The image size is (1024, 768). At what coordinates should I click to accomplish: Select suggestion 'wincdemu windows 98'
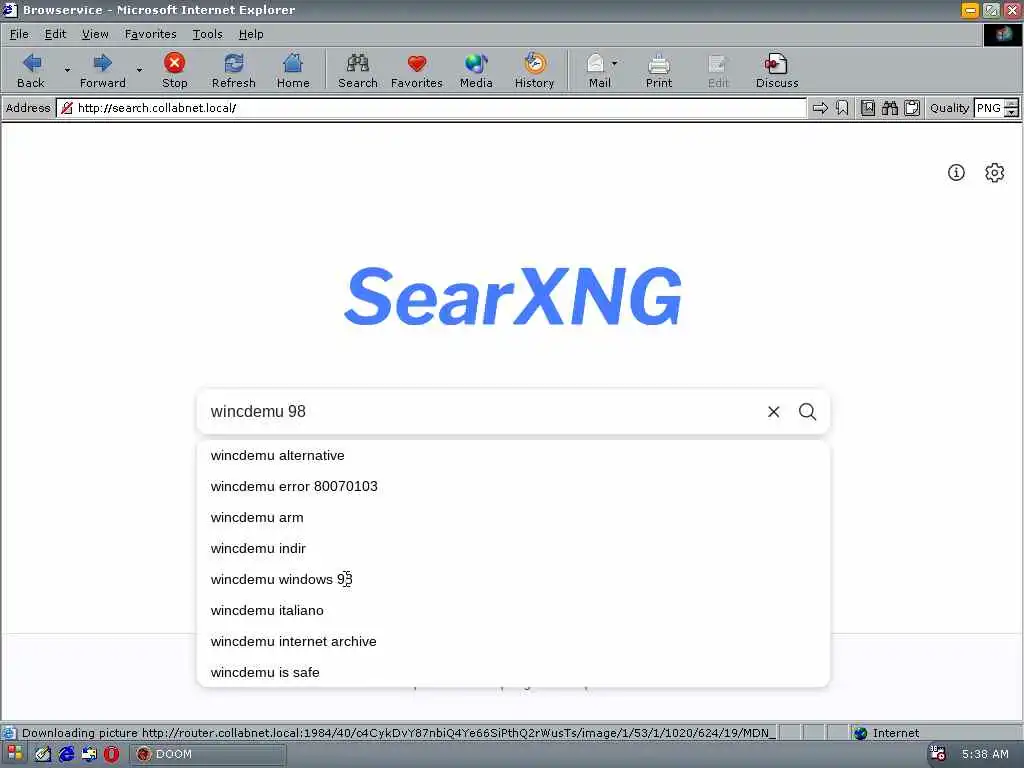(x=513, y=579)
